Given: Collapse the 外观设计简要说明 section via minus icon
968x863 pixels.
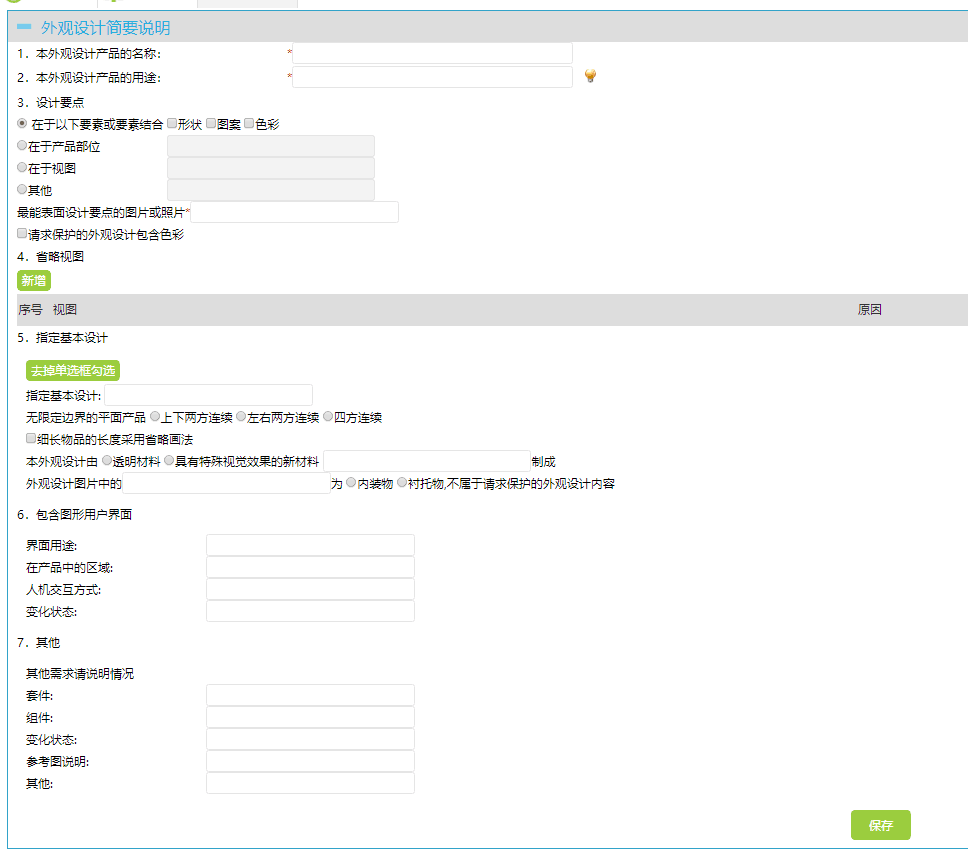Looking at the screenshot, I should point(24,27).
